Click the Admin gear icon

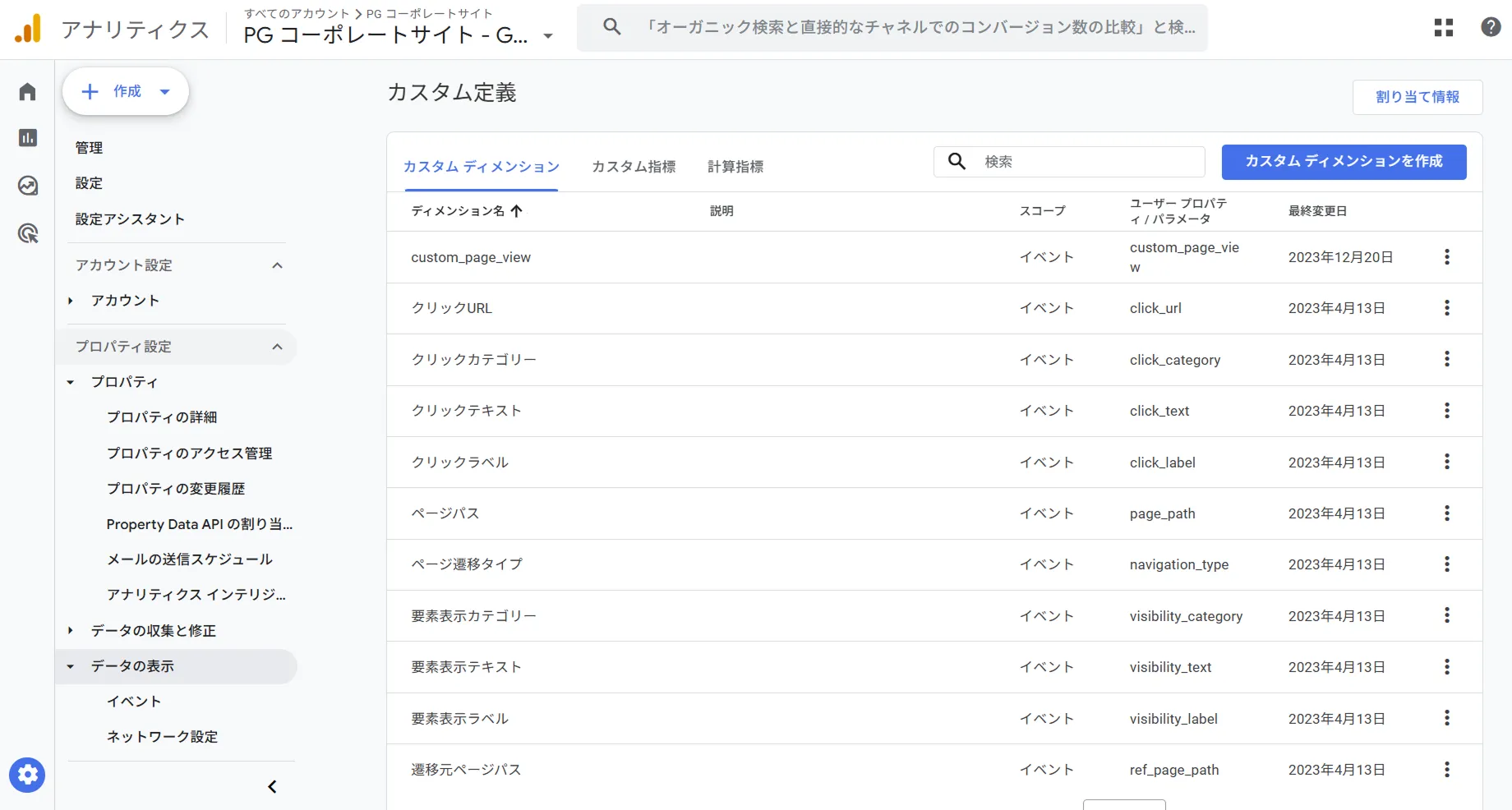pos(27,775)
